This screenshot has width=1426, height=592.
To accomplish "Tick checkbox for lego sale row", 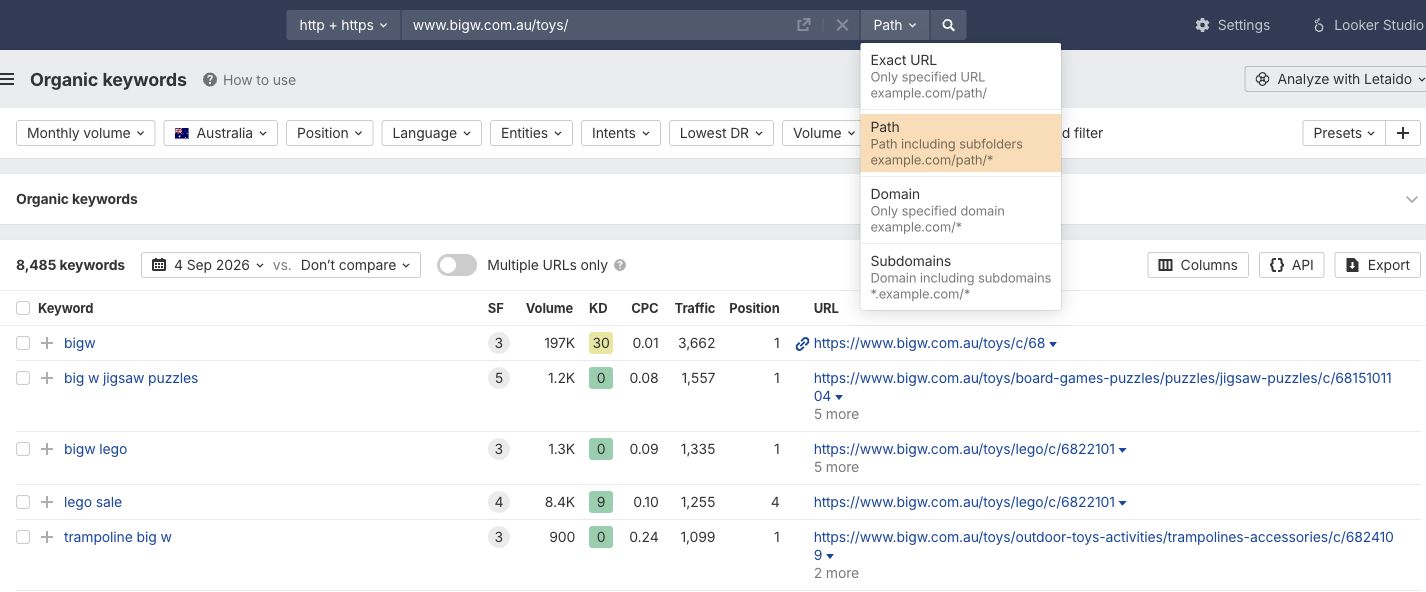I will click(23, 502).
